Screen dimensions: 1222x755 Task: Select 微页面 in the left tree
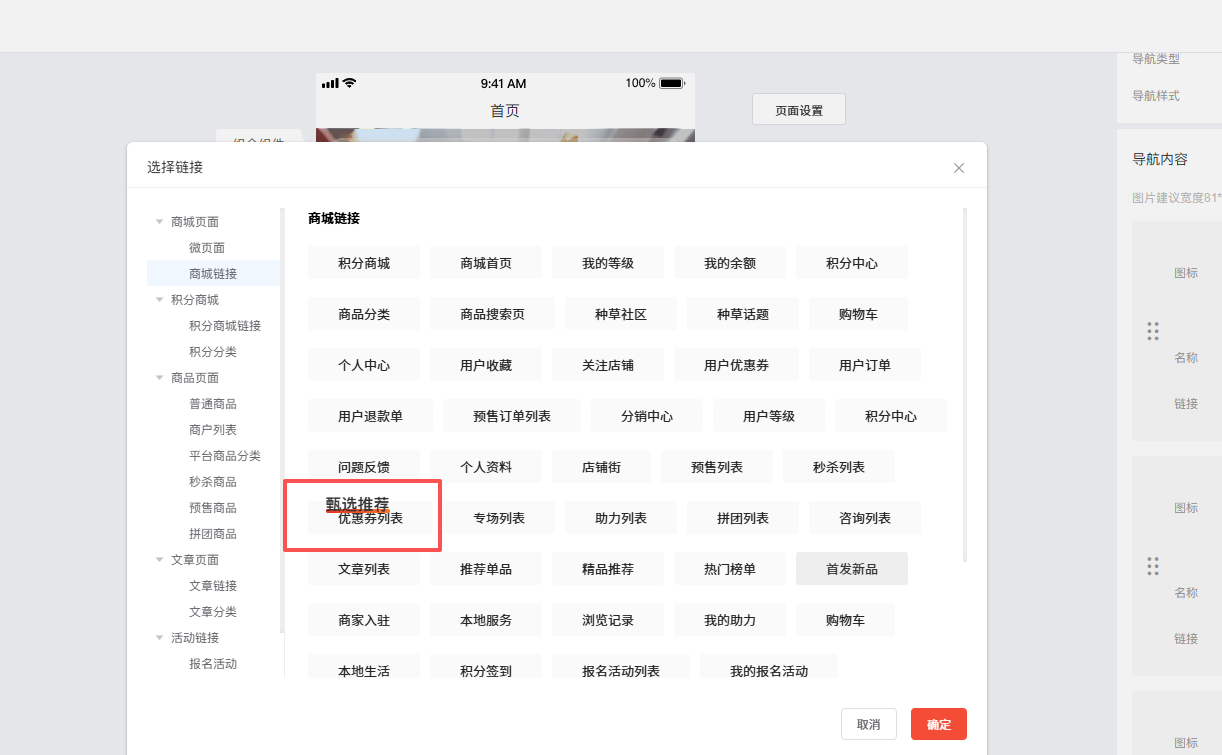207,248
